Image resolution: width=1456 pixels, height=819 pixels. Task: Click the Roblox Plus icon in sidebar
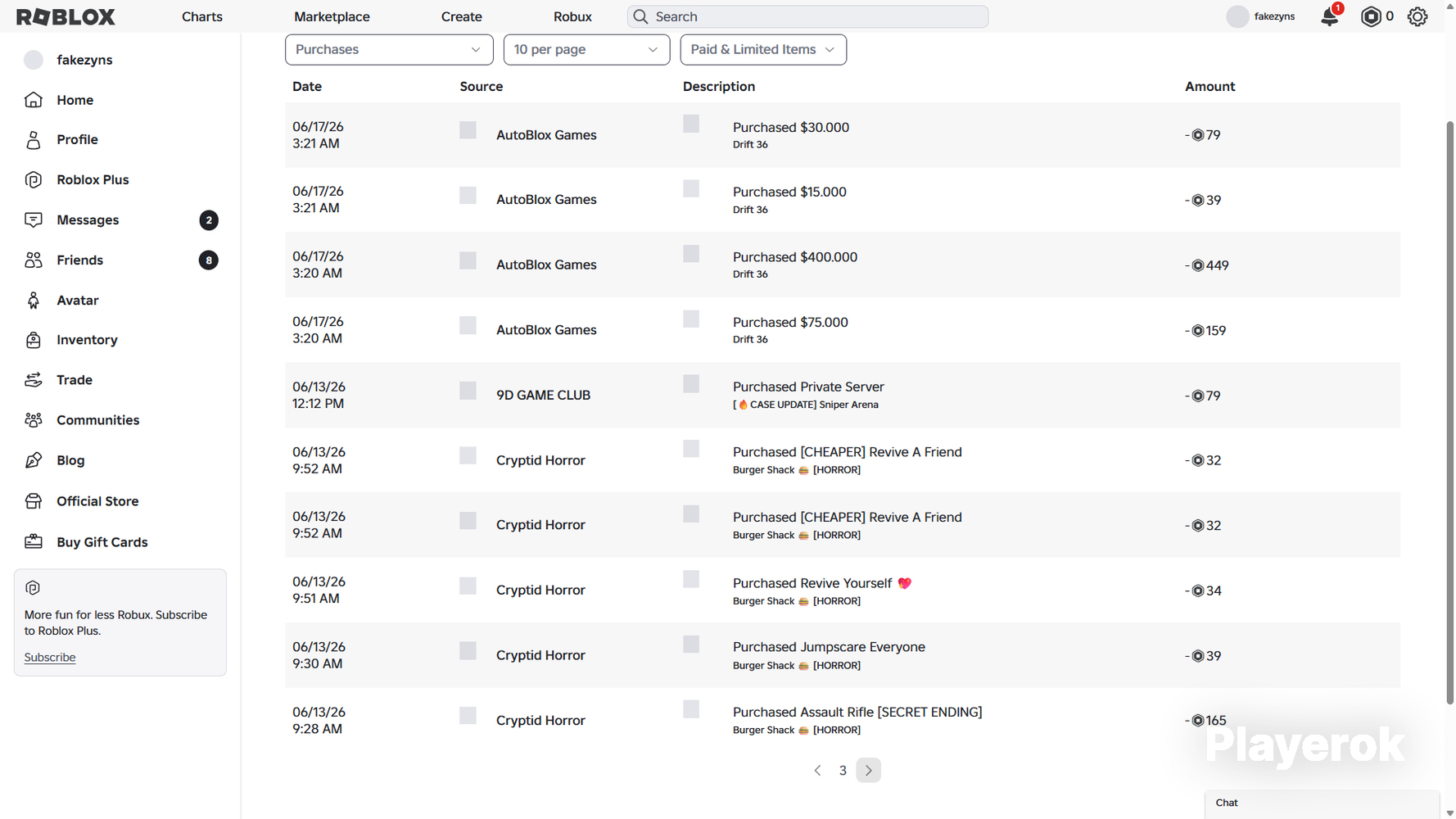click(34, 180)
